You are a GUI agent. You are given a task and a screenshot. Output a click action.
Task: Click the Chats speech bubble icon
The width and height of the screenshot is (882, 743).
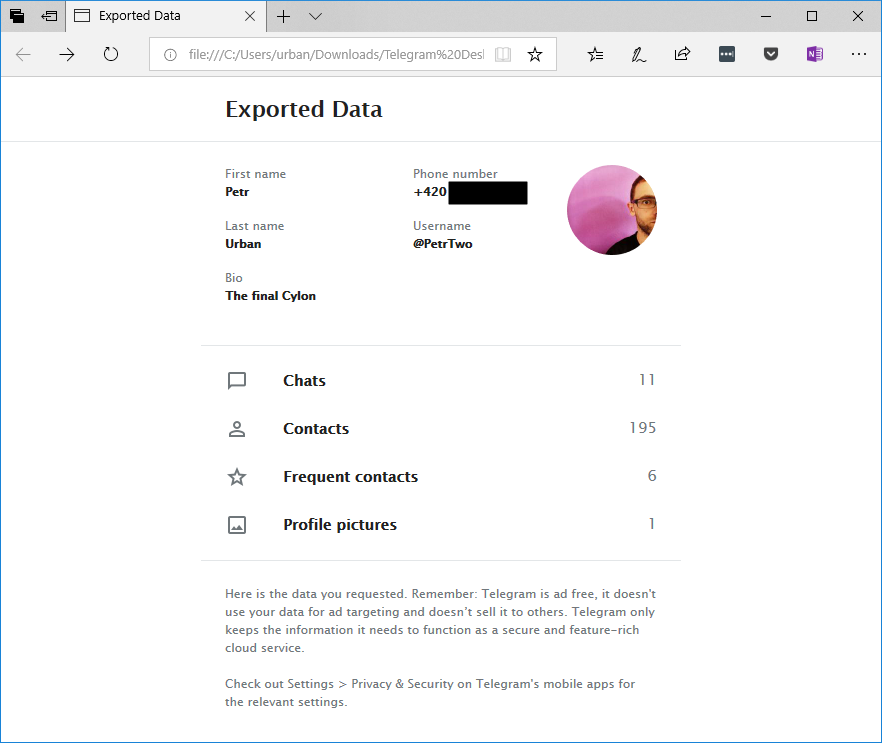click(x=237, y=381)
